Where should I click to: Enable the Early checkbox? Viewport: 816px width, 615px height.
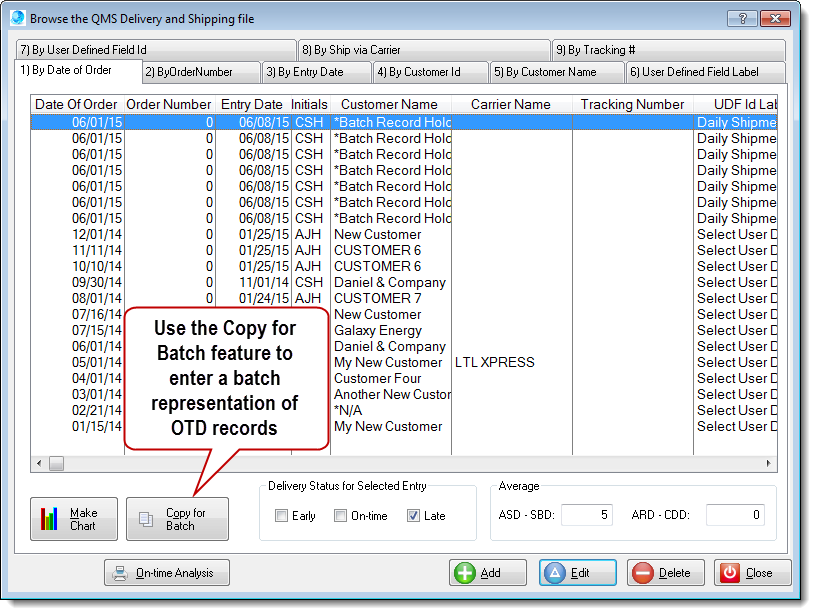282,516
